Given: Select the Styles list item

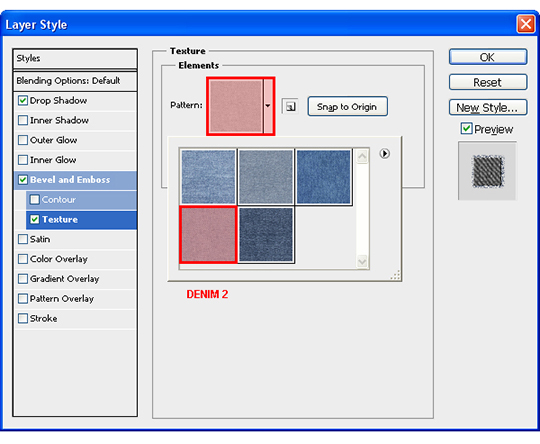Looking at the screenshot, I should [x=75, y=58].
